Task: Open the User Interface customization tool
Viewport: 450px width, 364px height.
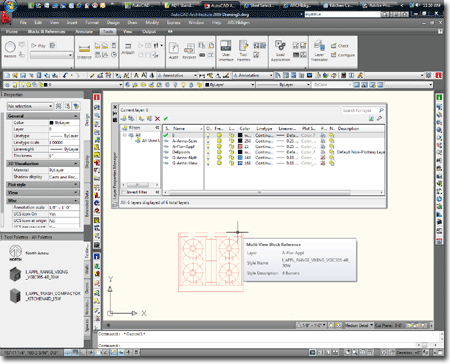Action: [226, 51]
